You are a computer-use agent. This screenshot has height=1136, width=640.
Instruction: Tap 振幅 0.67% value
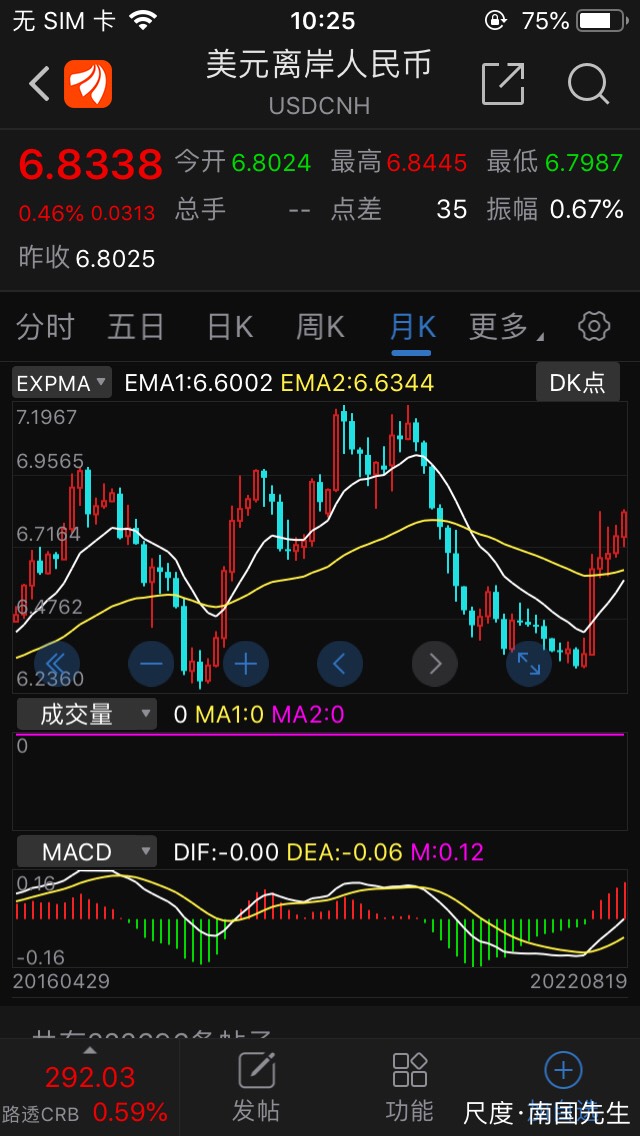pos(586,210)
